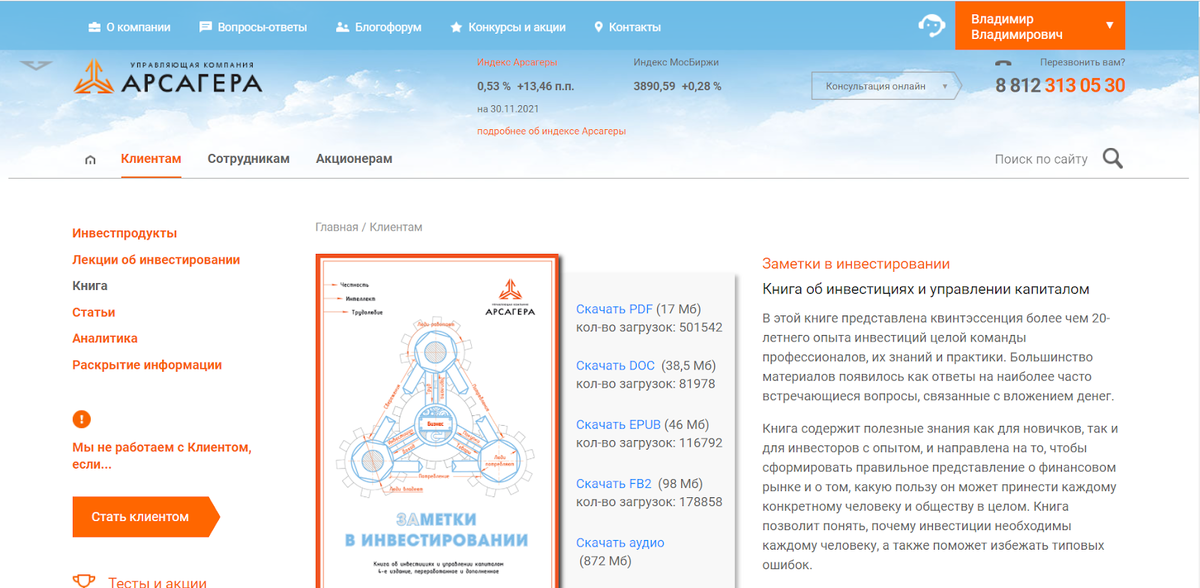The height and width of the screenshot is (588, 1200).
Task: Download the book via Скачать FB2
Action: click(x=614, y=484)
